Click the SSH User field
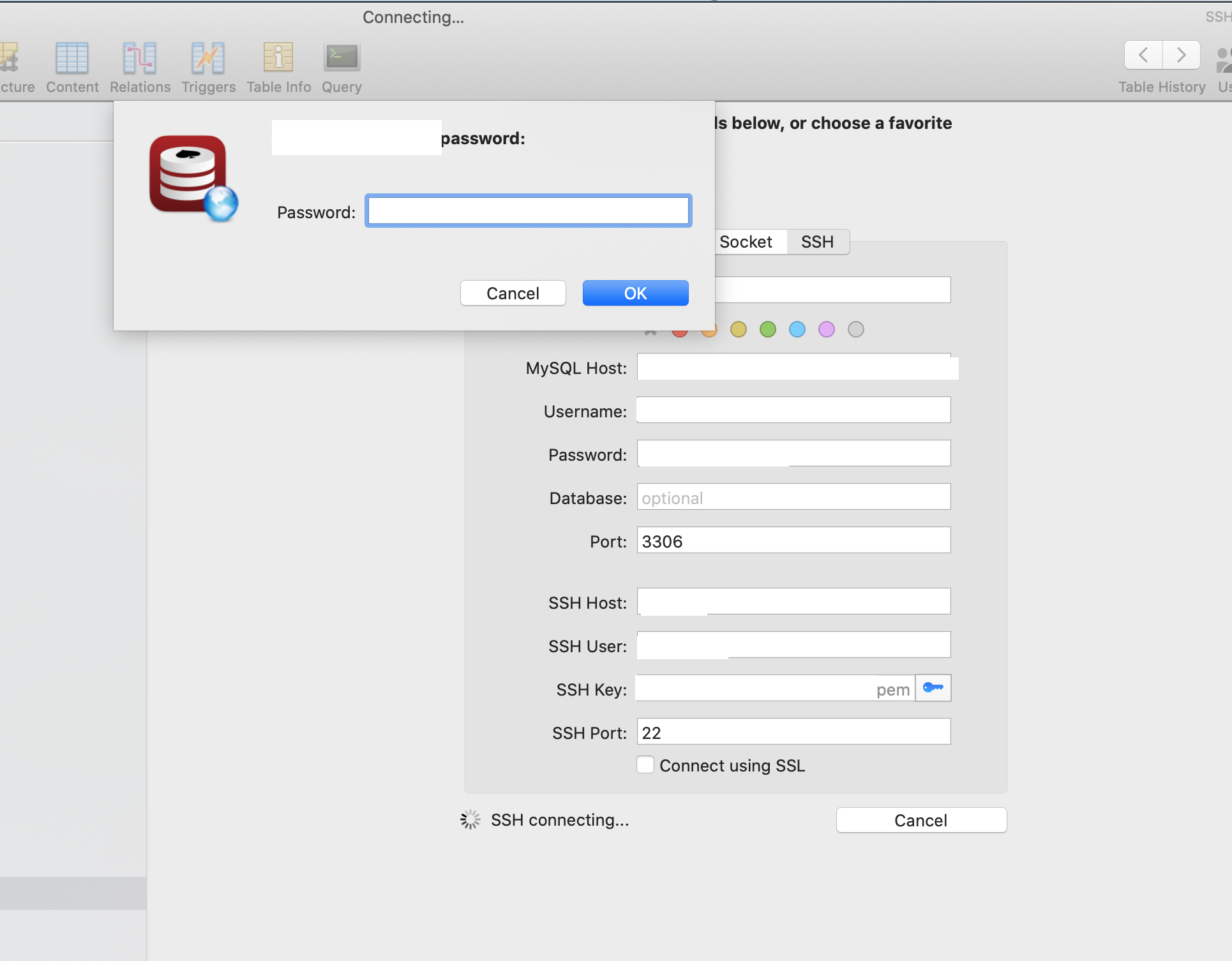Viewport: 1232px width, 961px height. coord(793,644)
